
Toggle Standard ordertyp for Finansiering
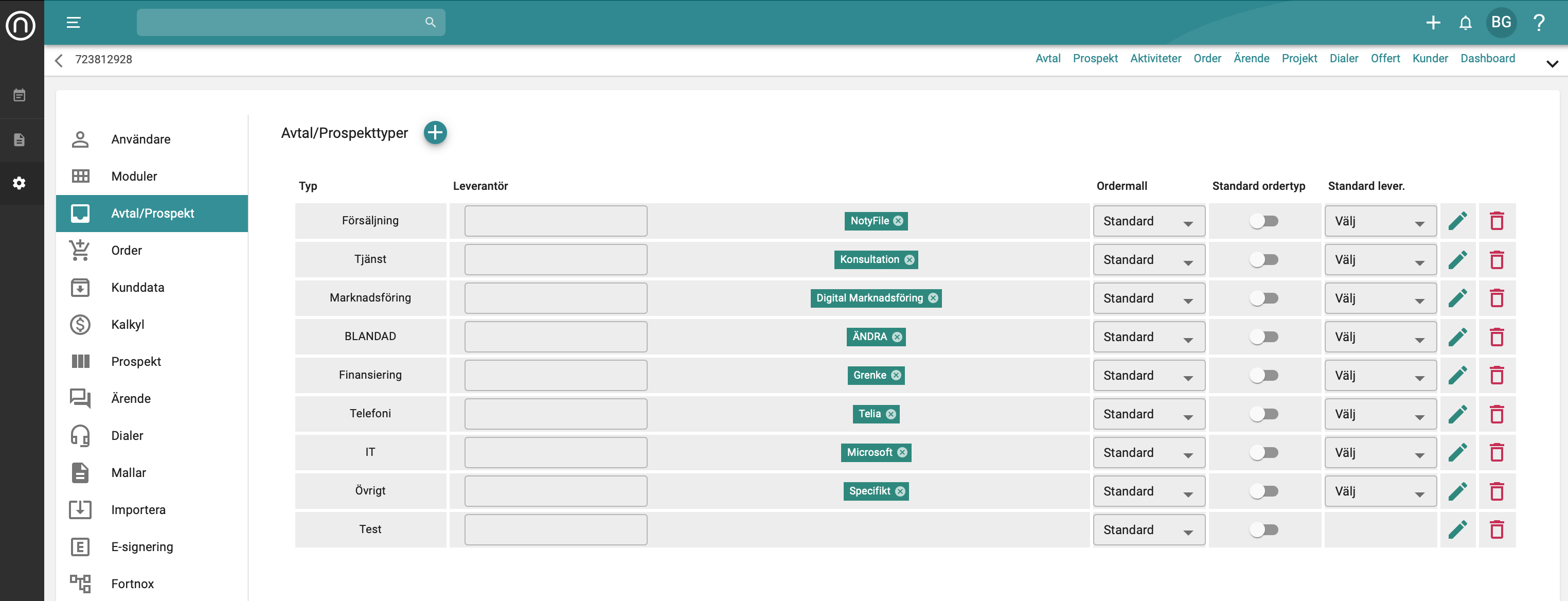[x=1263, y=375]
